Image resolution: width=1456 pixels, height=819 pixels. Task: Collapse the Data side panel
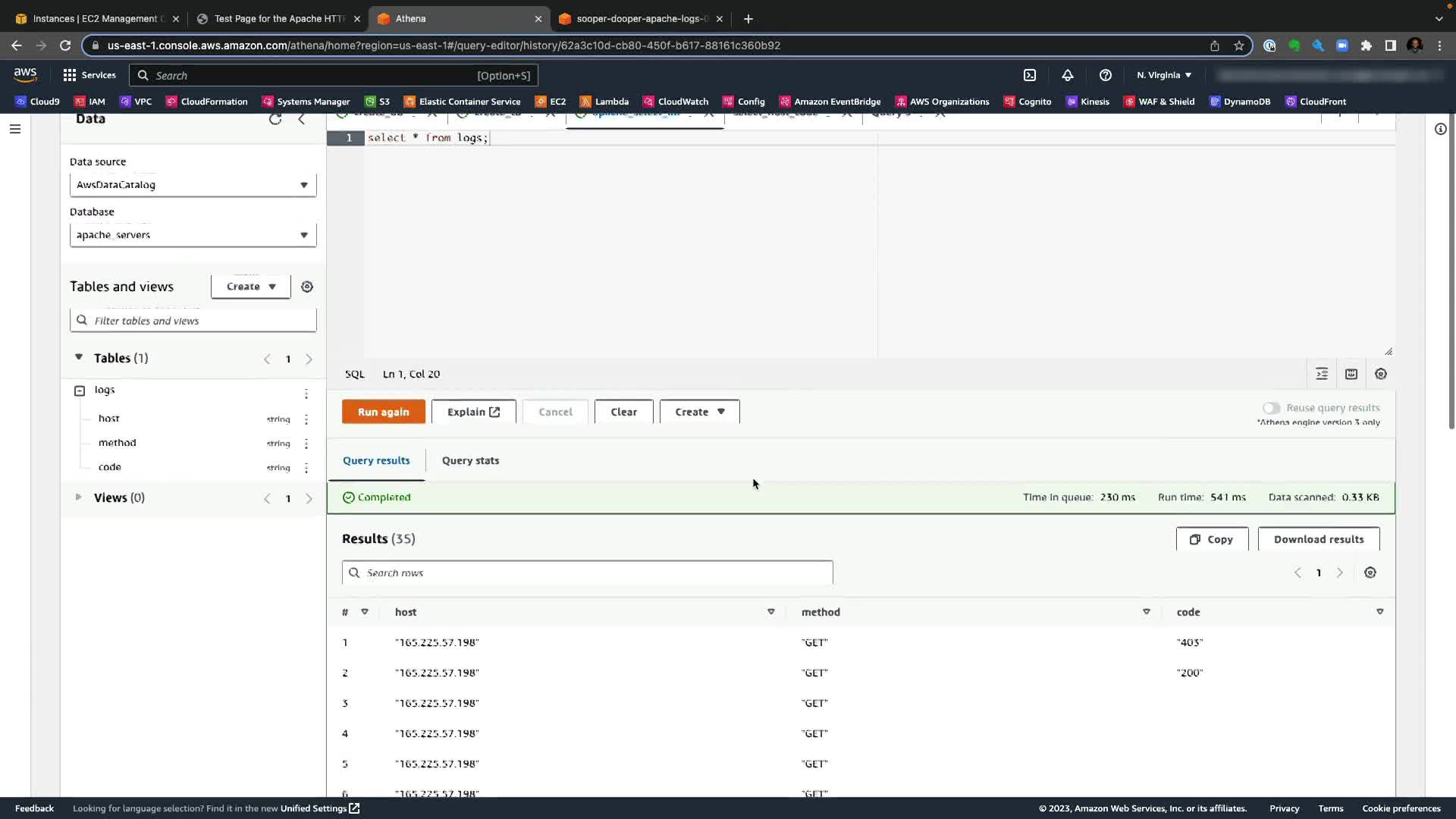302,119
